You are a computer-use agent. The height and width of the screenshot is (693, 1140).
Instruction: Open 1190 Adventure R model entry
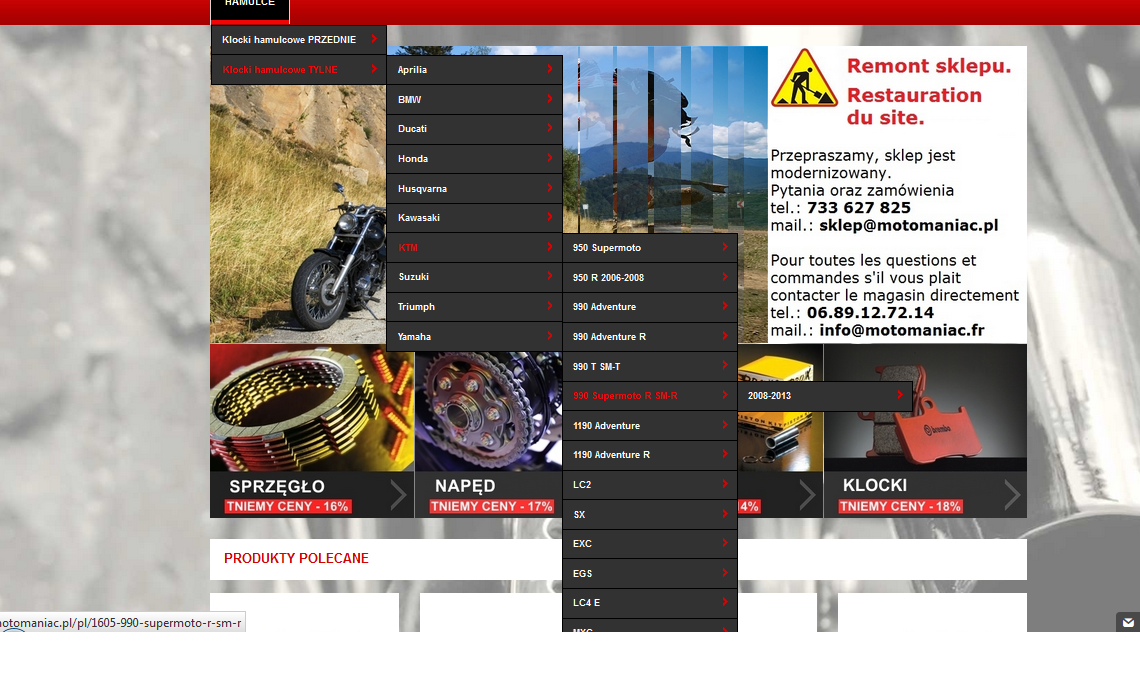(x=650, y=454)
